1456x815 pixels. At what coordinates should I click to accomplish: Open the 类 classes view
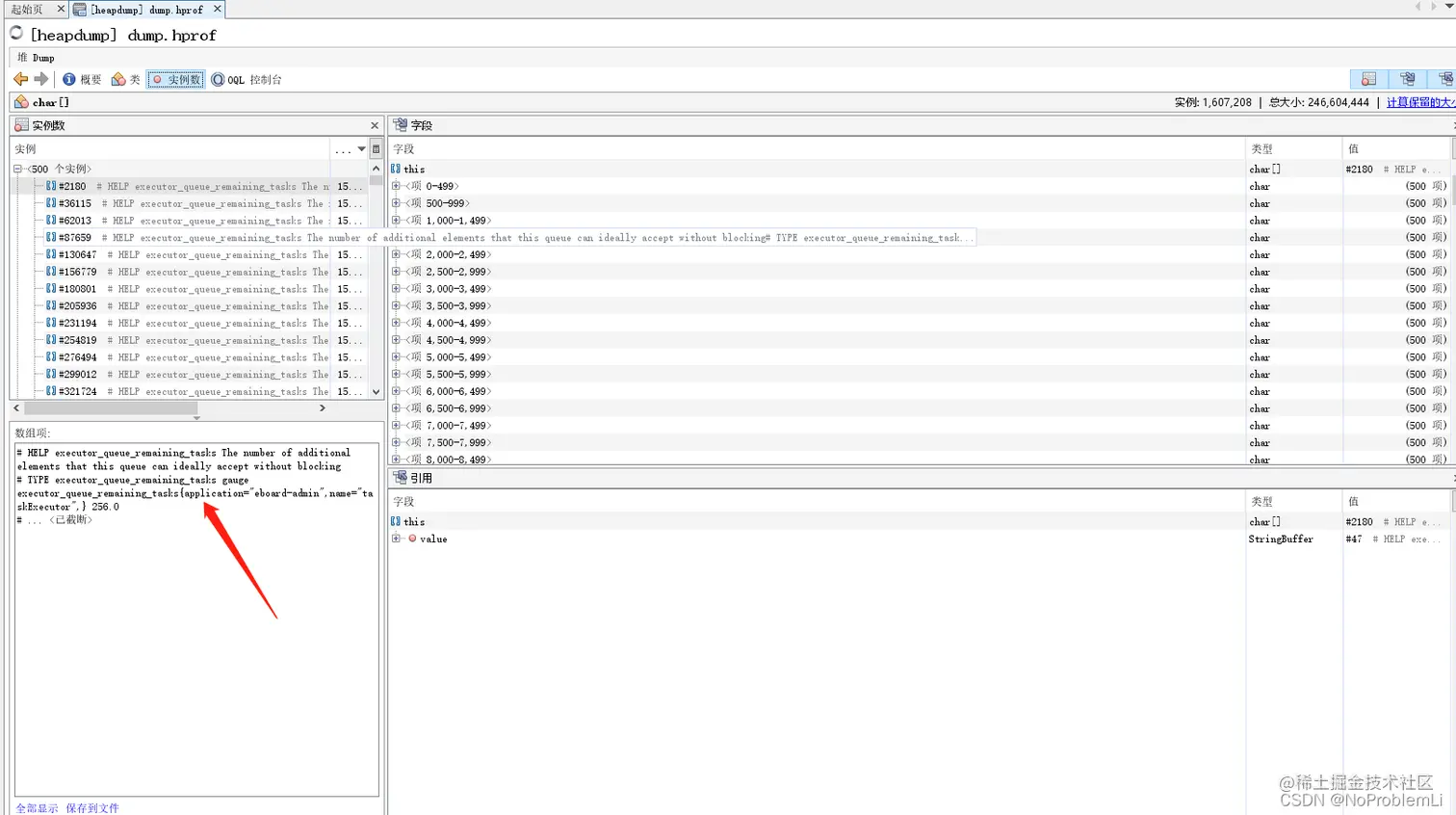pyautogui.click(x=126, y=79)
